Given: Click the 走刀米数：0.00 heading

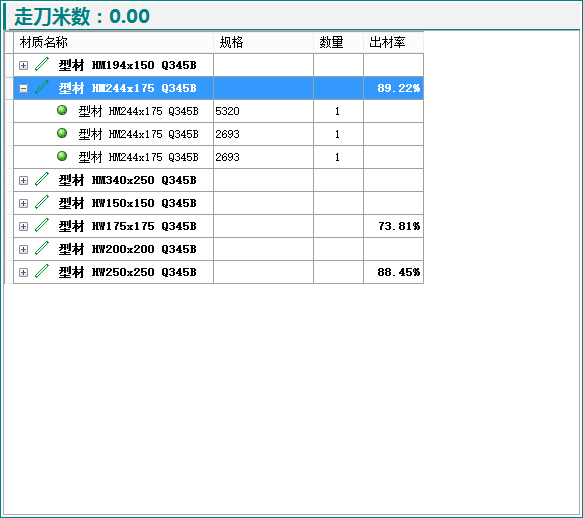Looking at the screenshot, I should (x=82, y=16).
